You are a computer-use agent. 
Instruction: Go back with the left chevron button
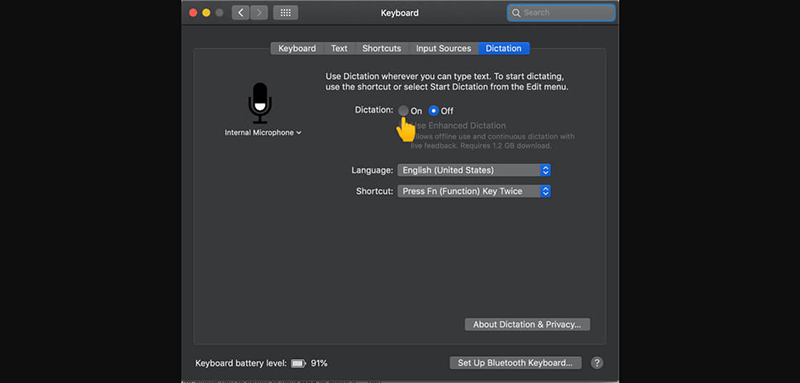[241, 13]
